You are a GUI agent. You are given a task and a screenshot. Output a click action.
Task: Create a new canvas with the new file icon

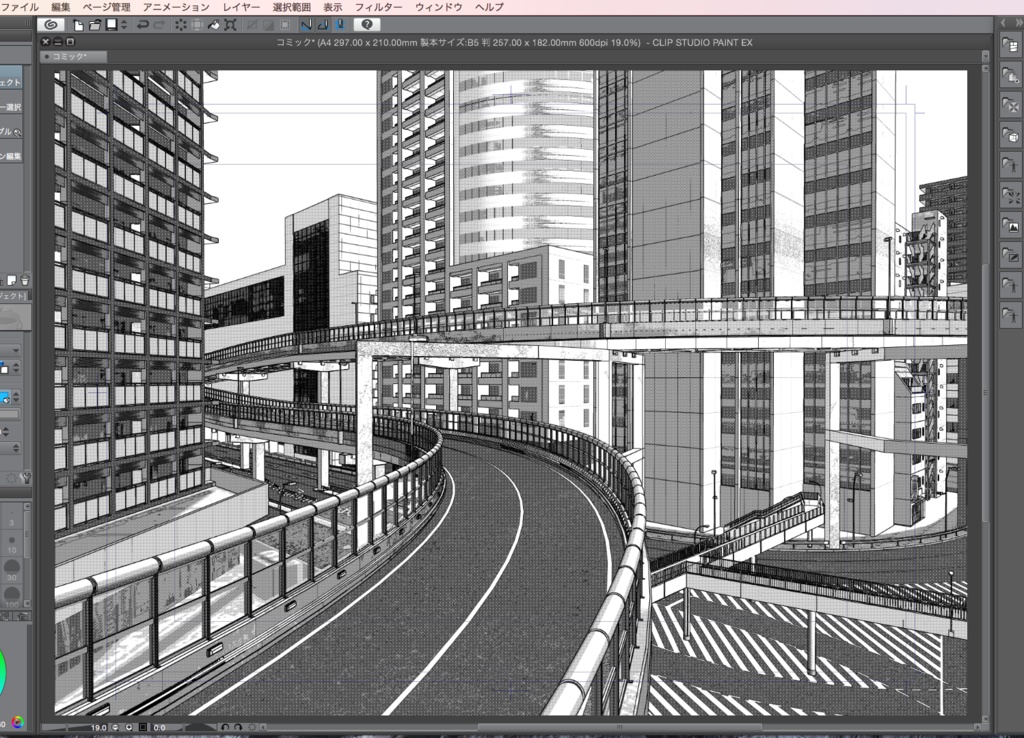(77, 23)
